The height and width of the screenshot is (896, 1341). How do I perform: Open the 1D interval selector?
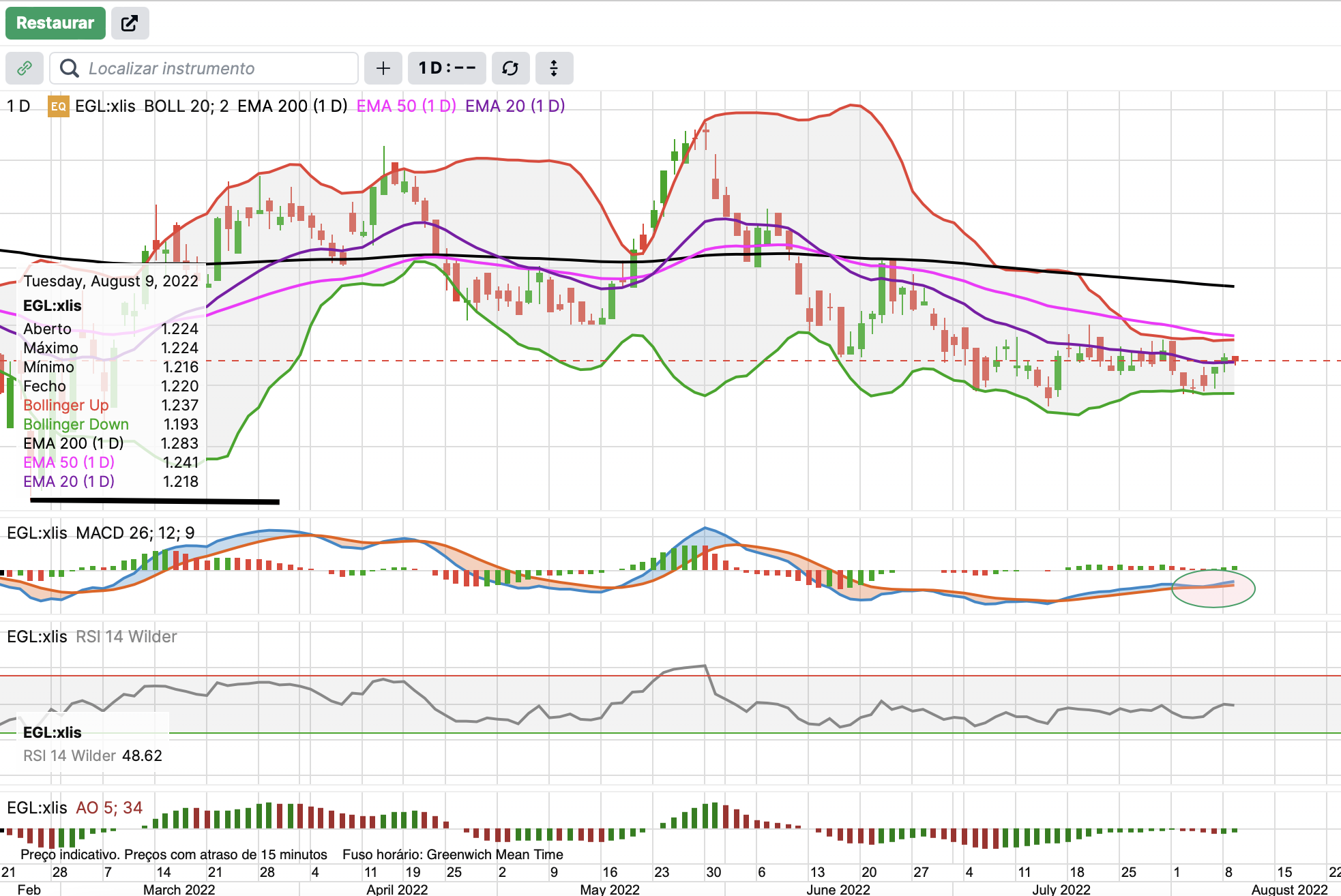[447, 68]
